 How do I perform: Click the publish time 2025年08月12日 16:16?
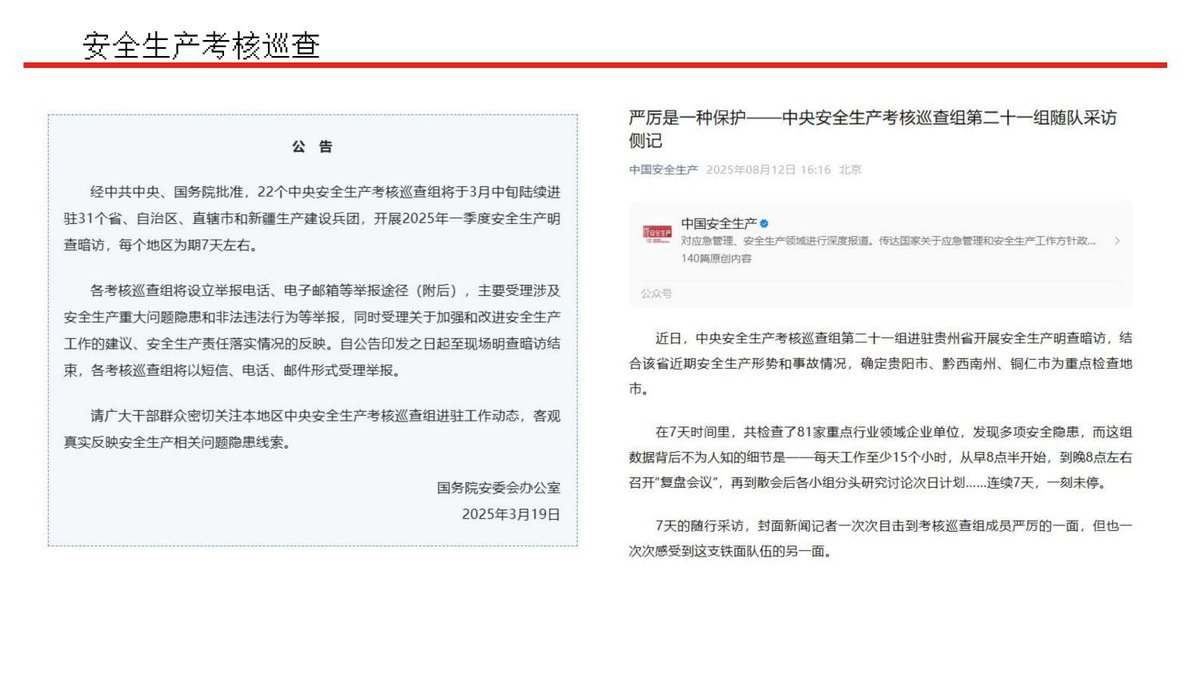point(768,170)
